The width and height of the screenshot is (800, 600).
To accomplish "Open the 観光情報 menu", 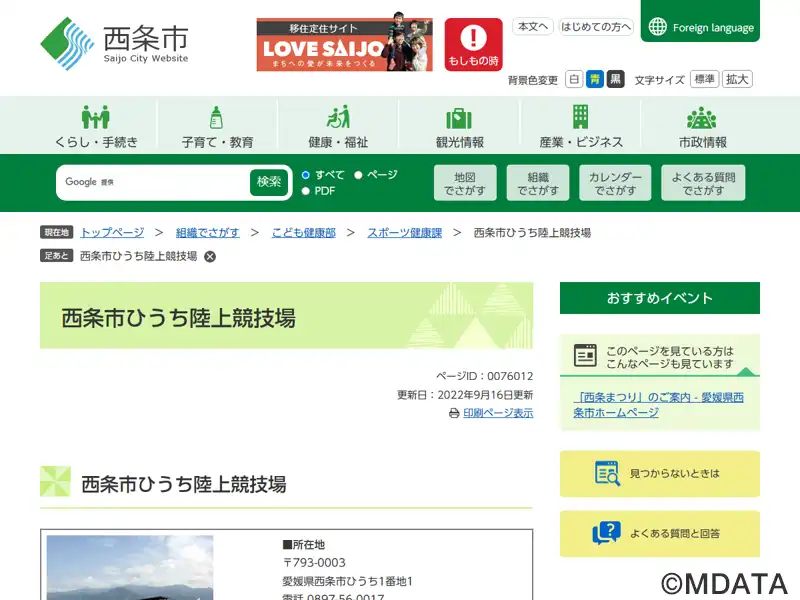I will [x=459, y=126].
